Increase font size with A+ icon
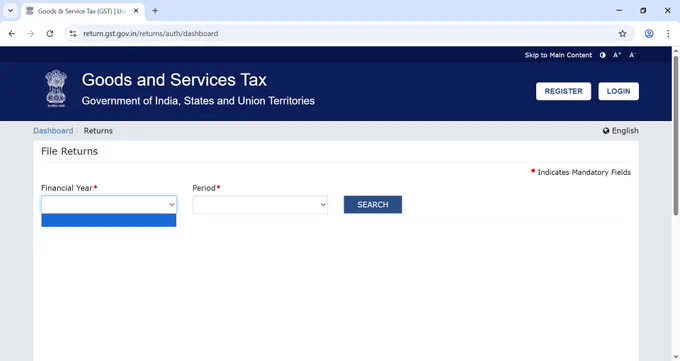The width and height of the screenshot is (680, 361). 617,55
